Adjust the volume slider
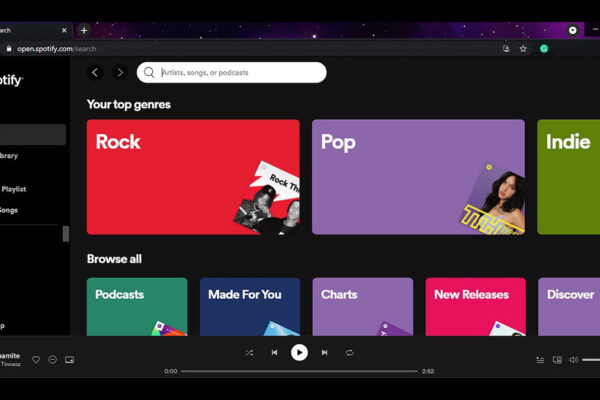600x400 pixels. coord(591,360)
